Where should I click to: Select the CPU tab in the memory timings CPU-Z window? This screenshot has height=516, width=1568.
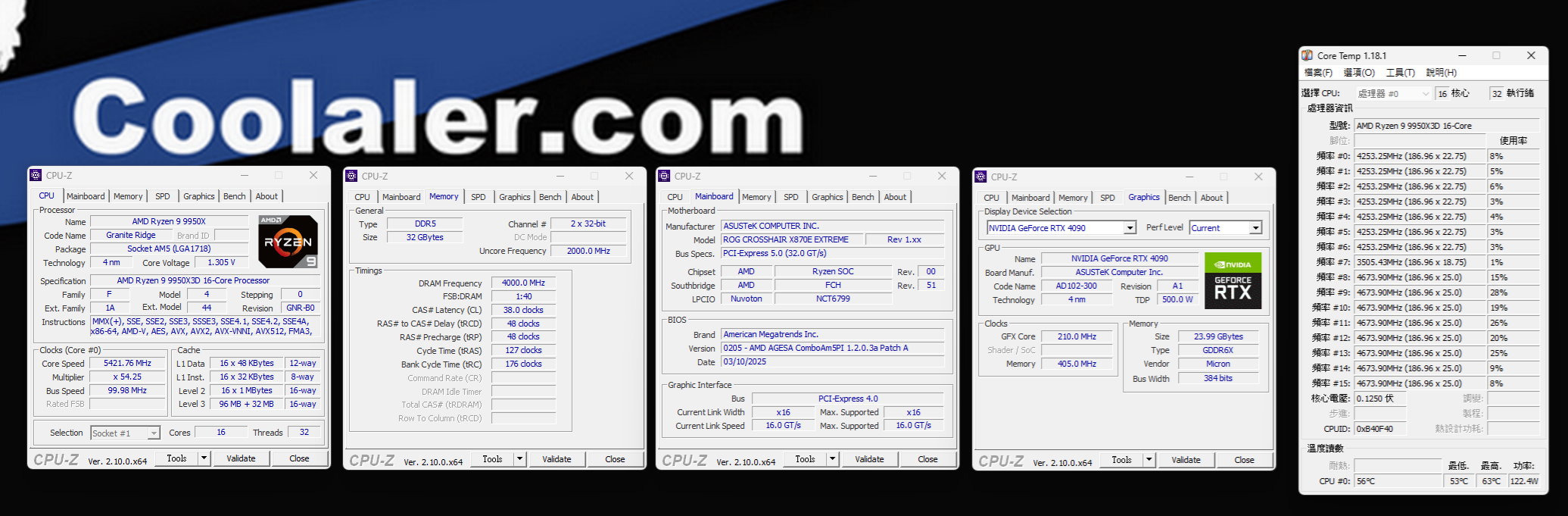point(363,197)
